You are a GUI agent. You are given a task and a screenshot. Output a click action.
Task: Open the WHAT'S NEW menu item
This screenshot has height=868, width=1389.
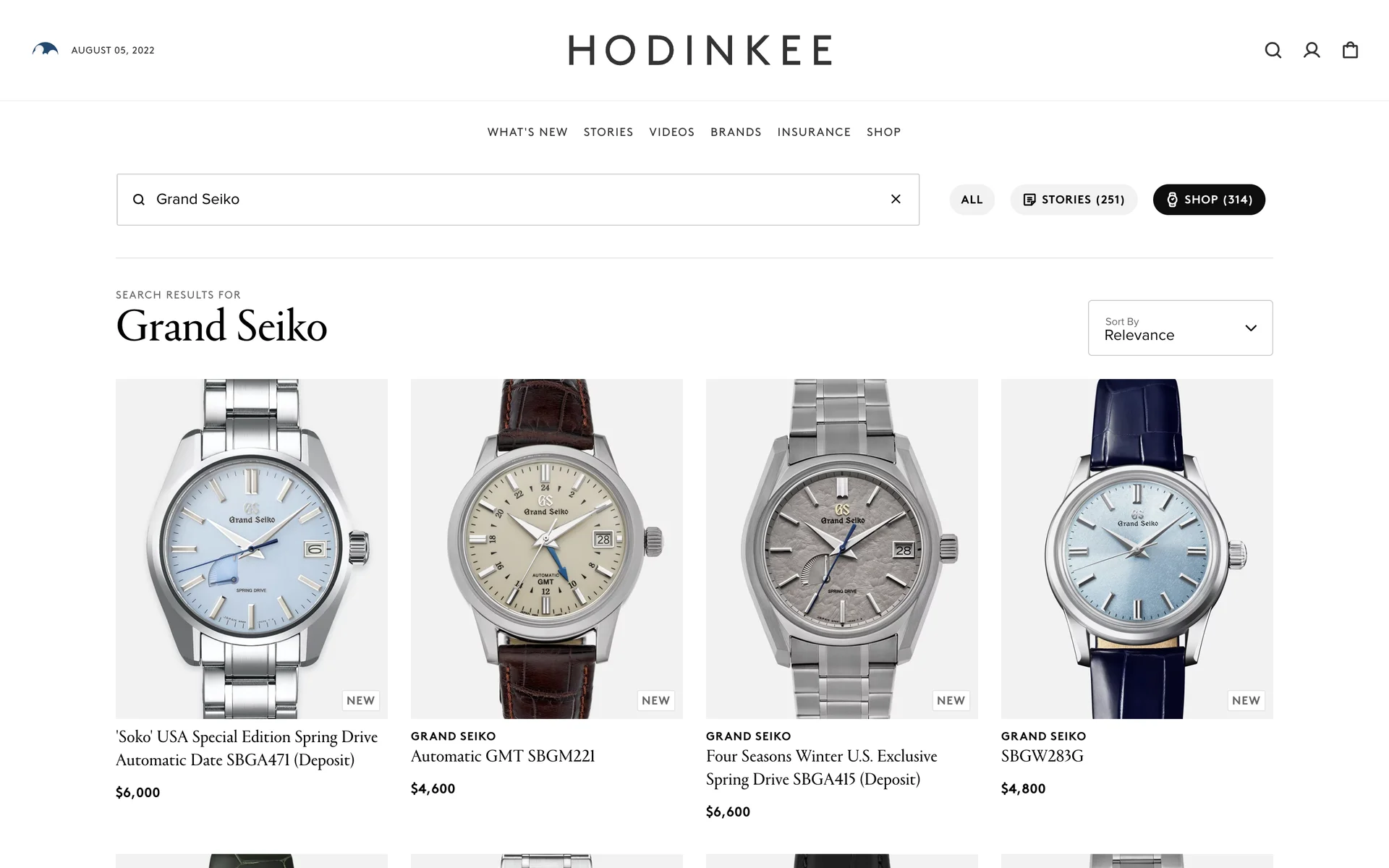click(x=527, y=132)
